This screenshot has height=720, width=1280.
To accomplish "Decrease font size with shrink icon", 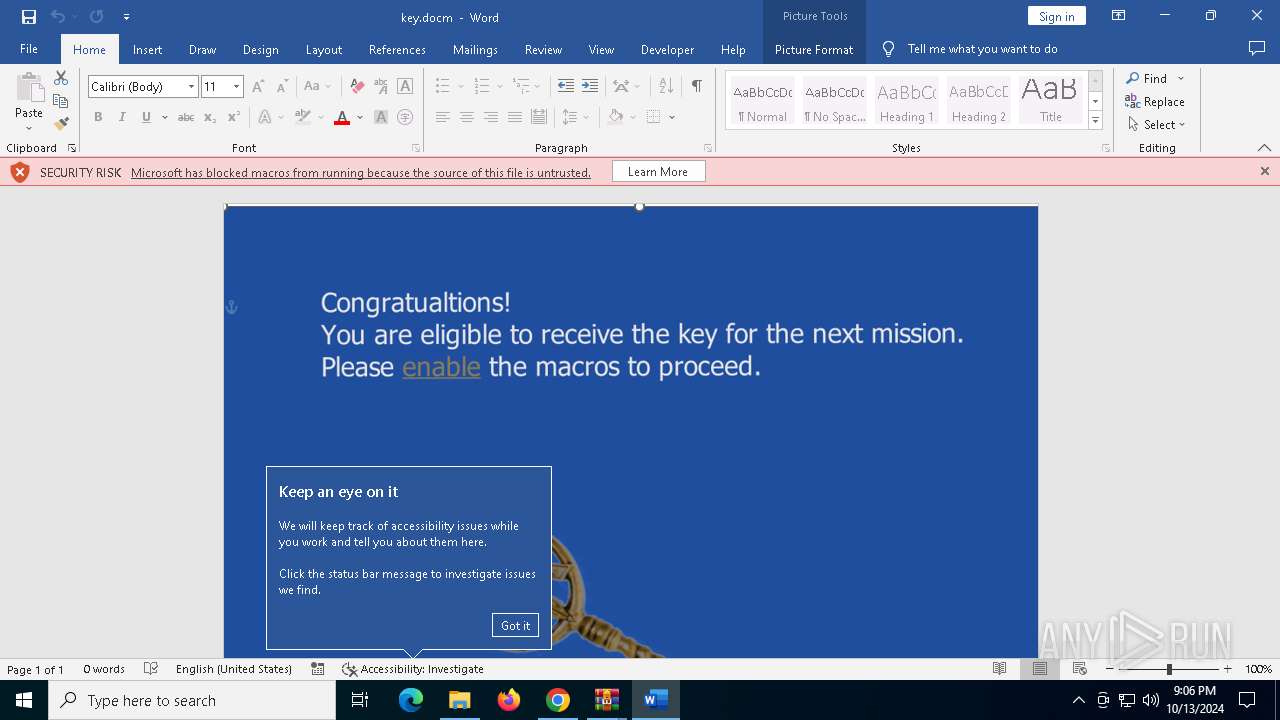I will [x=282, y=87].
